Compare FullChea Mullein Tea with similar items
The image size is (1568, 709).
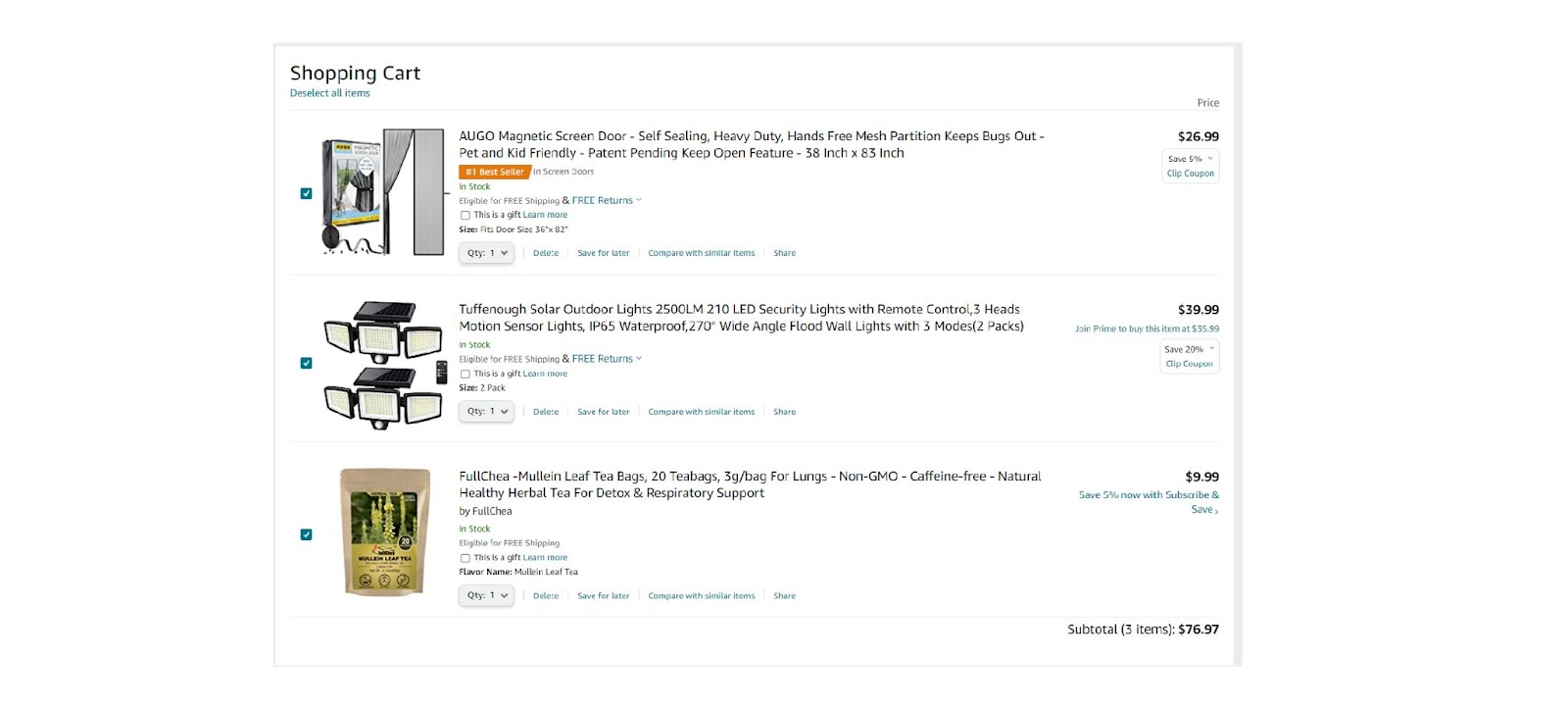point(702,596)
